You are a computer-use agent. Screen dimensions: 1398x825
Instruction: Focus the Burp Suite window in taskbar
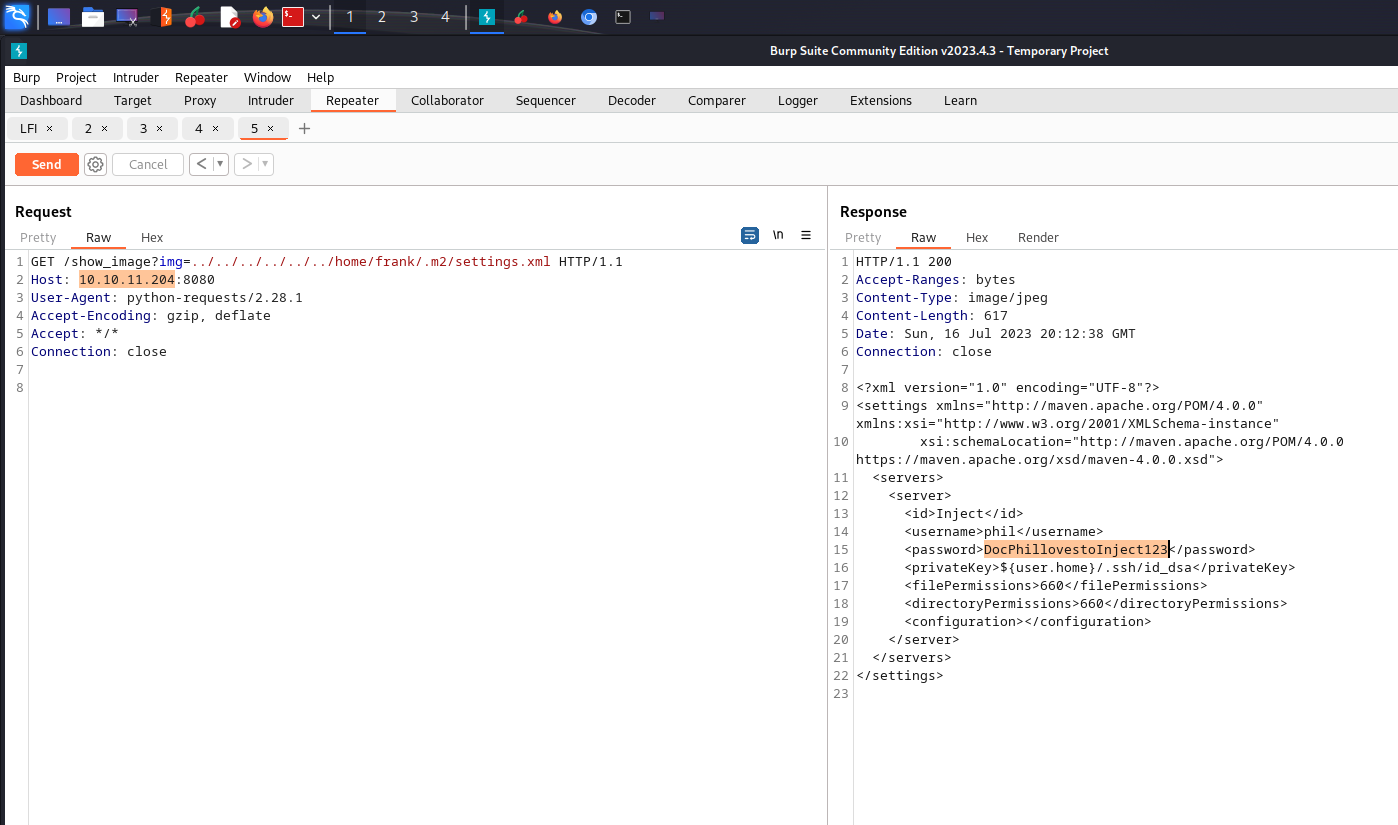487,17
